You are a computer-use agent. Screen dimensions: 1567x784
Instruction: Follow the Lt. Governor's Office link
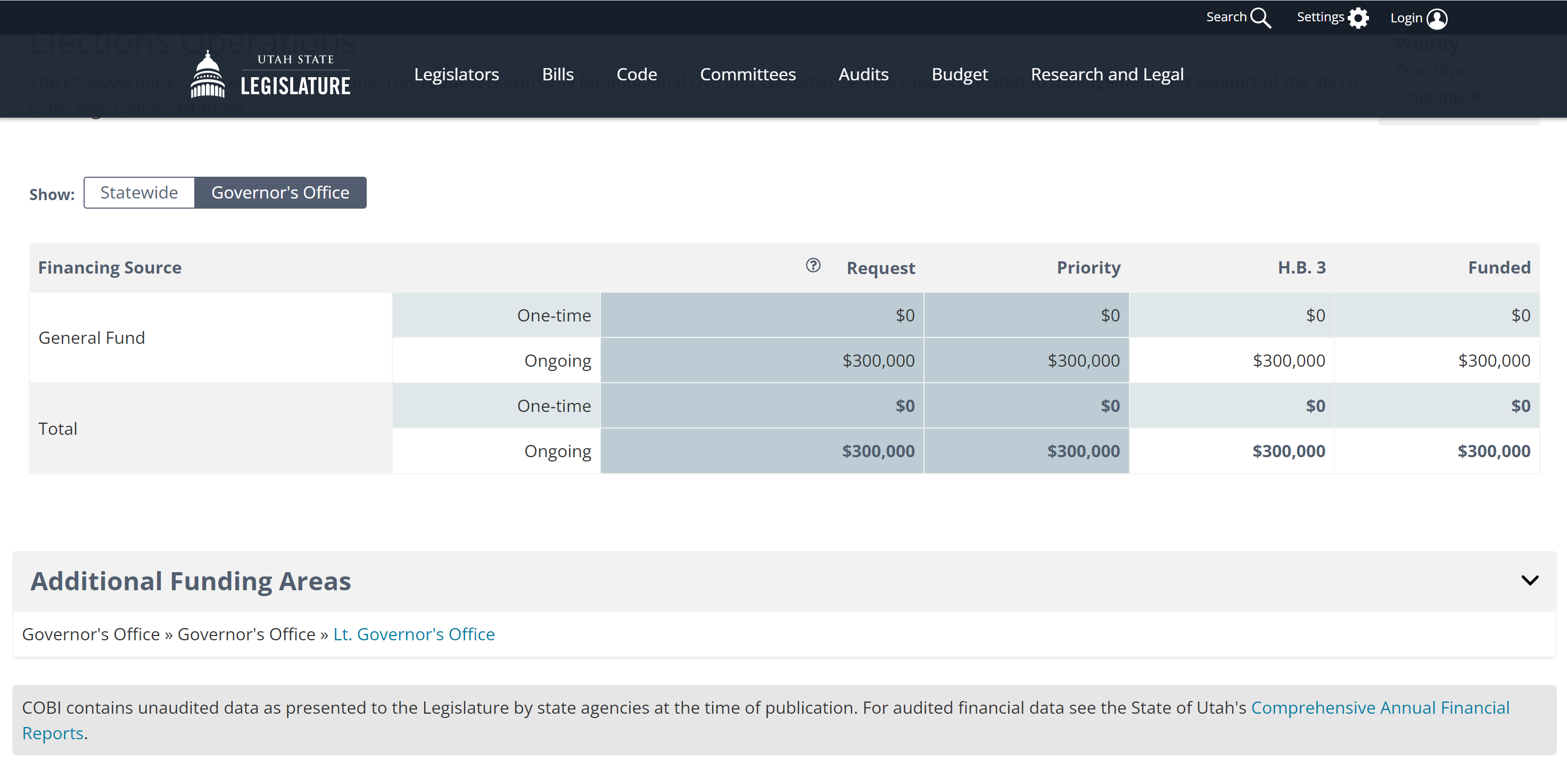(x=414, y=634)
